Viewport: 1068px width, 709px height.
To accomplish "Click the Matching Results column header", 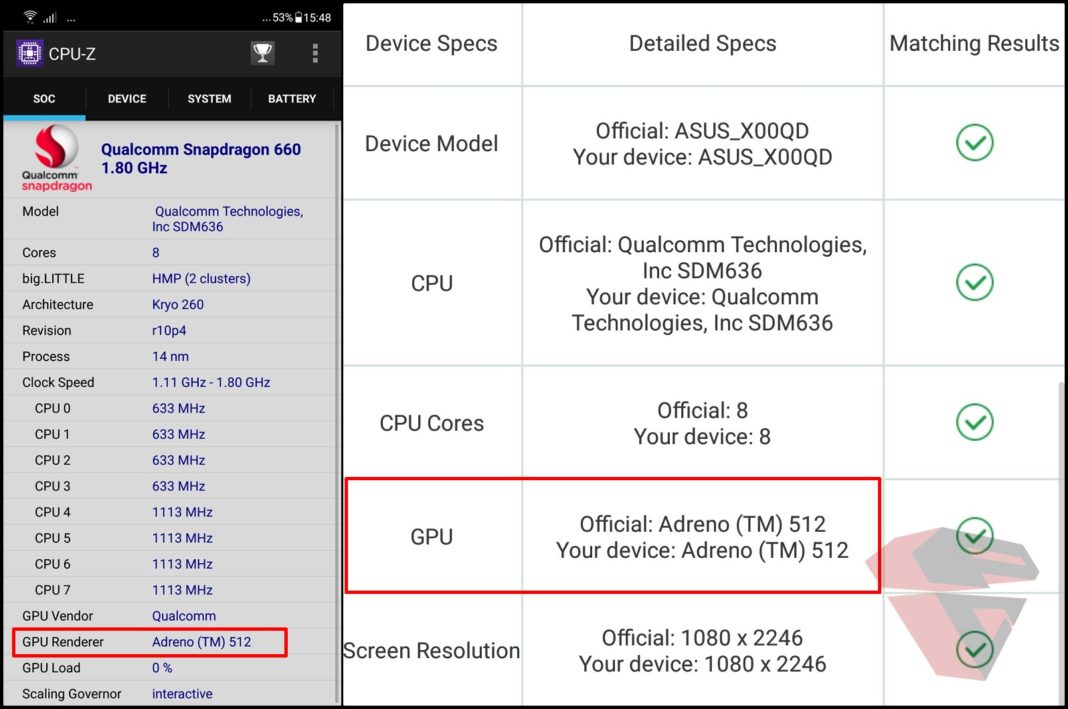I will pyautogui.click(x=974, y=44).
